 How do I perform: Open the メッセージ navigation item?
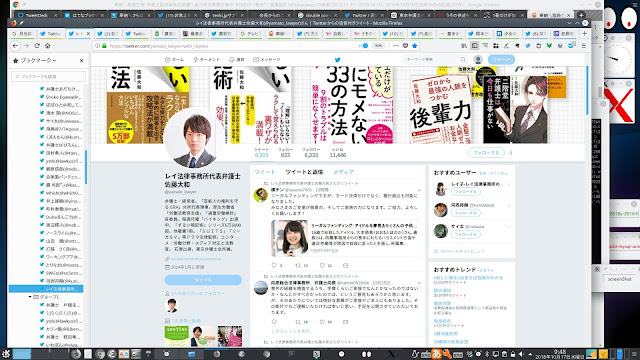coord(267,60)
